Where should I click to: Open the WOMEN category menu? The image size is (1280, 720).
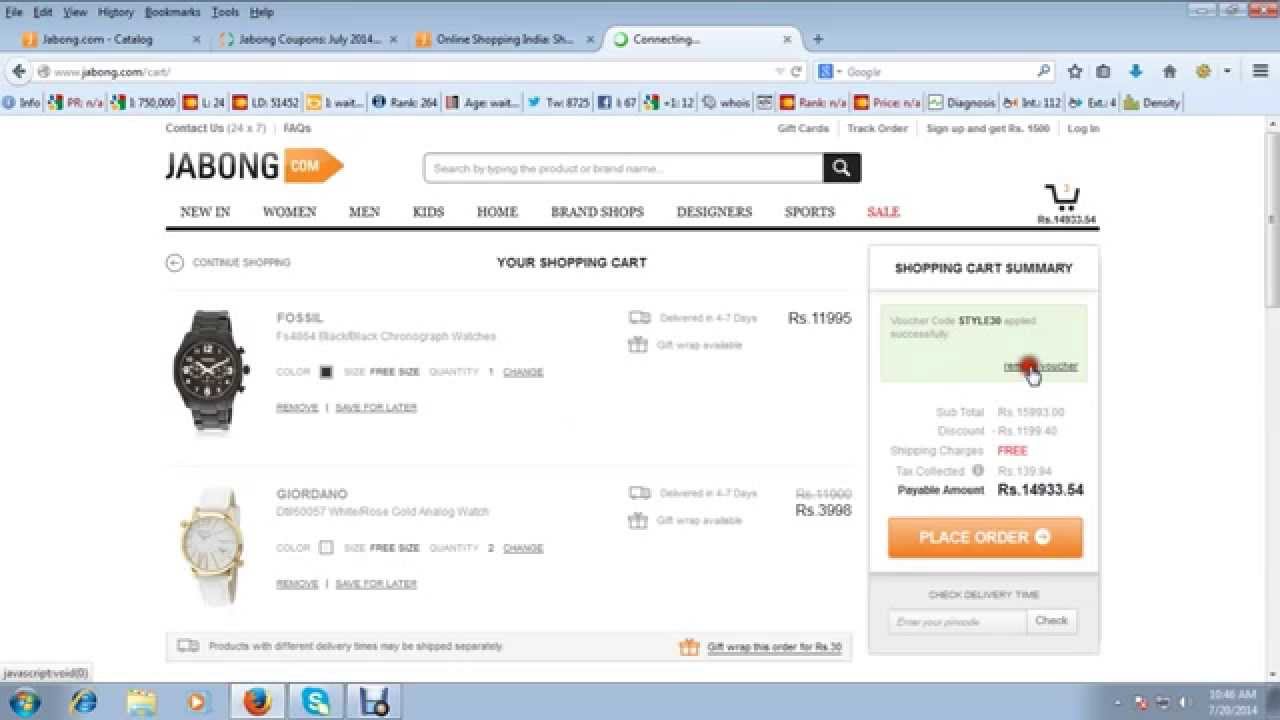click(289, 212)
